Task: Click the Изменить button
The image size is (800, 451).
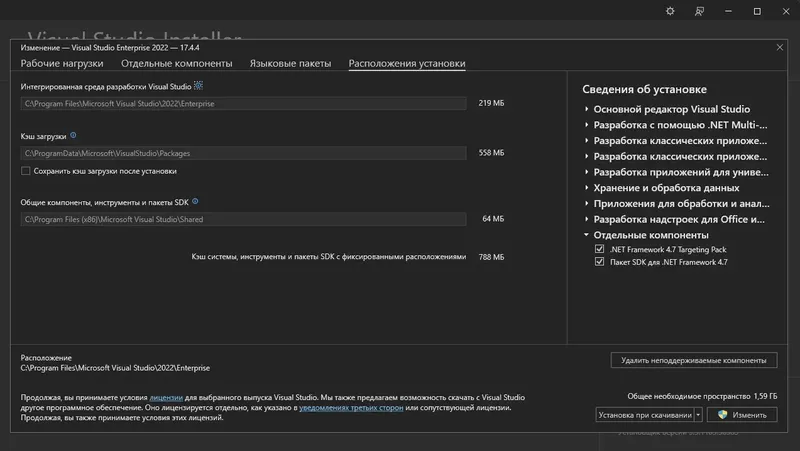Action: [742, 415]
